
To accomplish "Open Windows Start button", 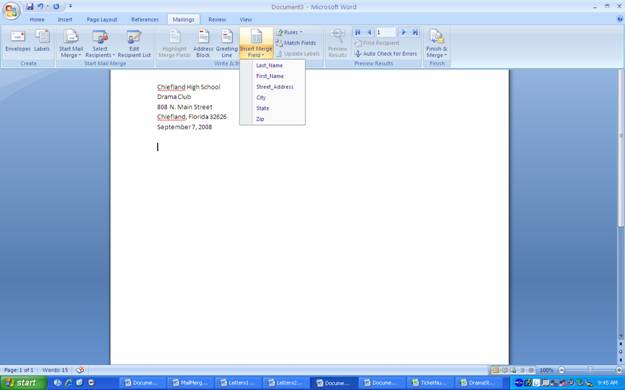I will [x=23, y=383].
